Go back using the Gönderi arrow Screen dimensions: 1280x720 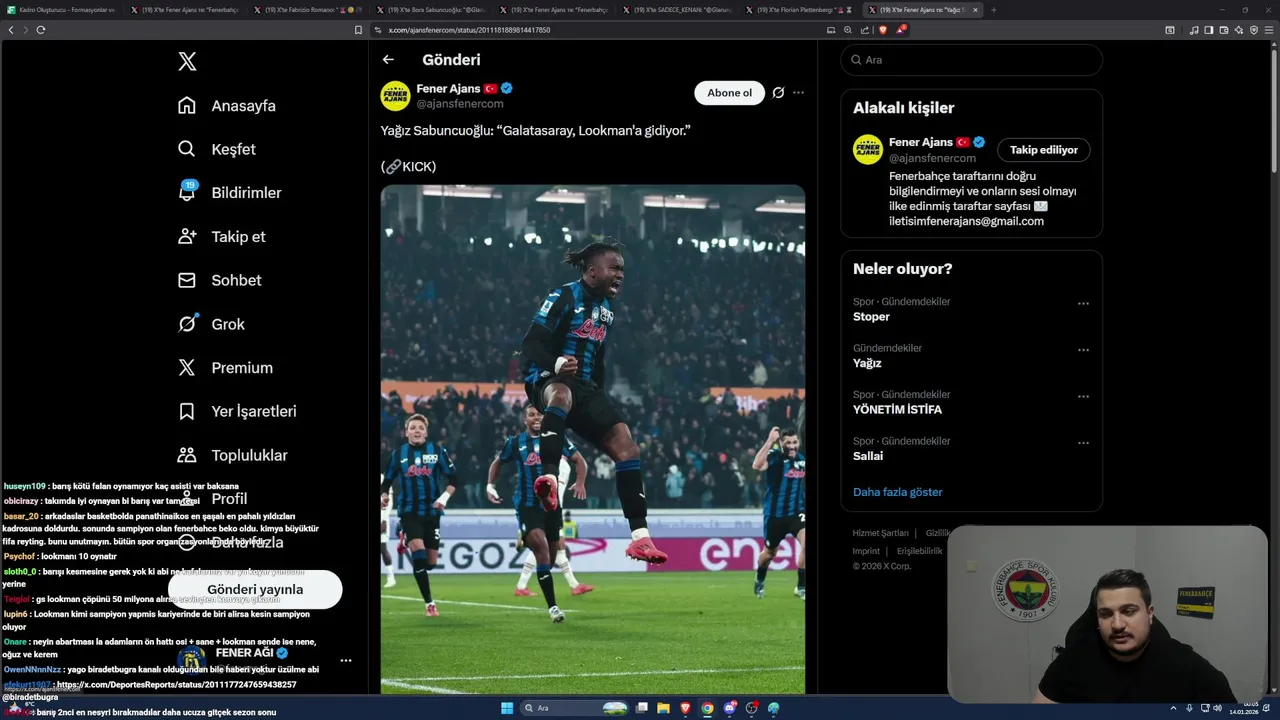388,60
